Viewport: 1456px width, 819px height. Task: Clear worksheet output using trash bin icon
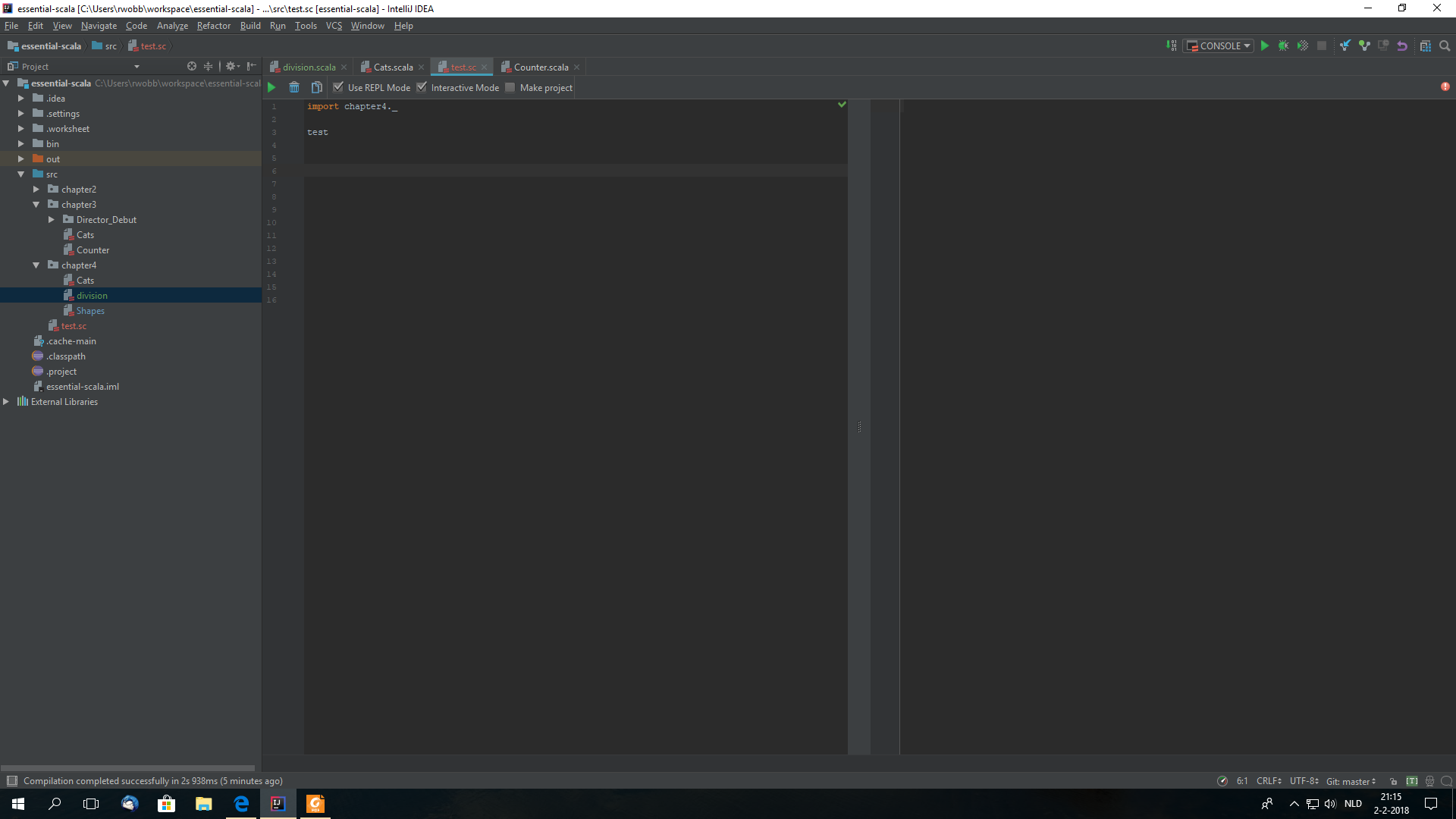coord(294,87)
